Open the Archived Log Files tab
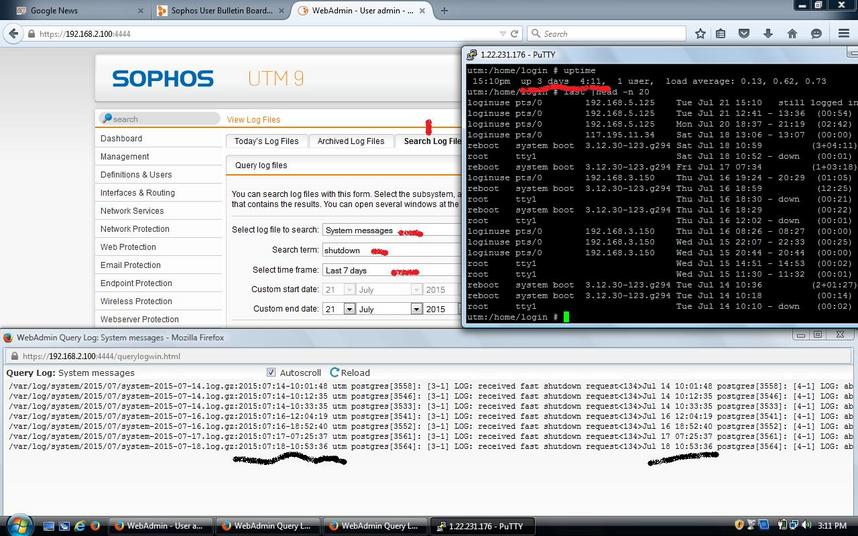This screenshot has width=858, height=536. (351, 141)
